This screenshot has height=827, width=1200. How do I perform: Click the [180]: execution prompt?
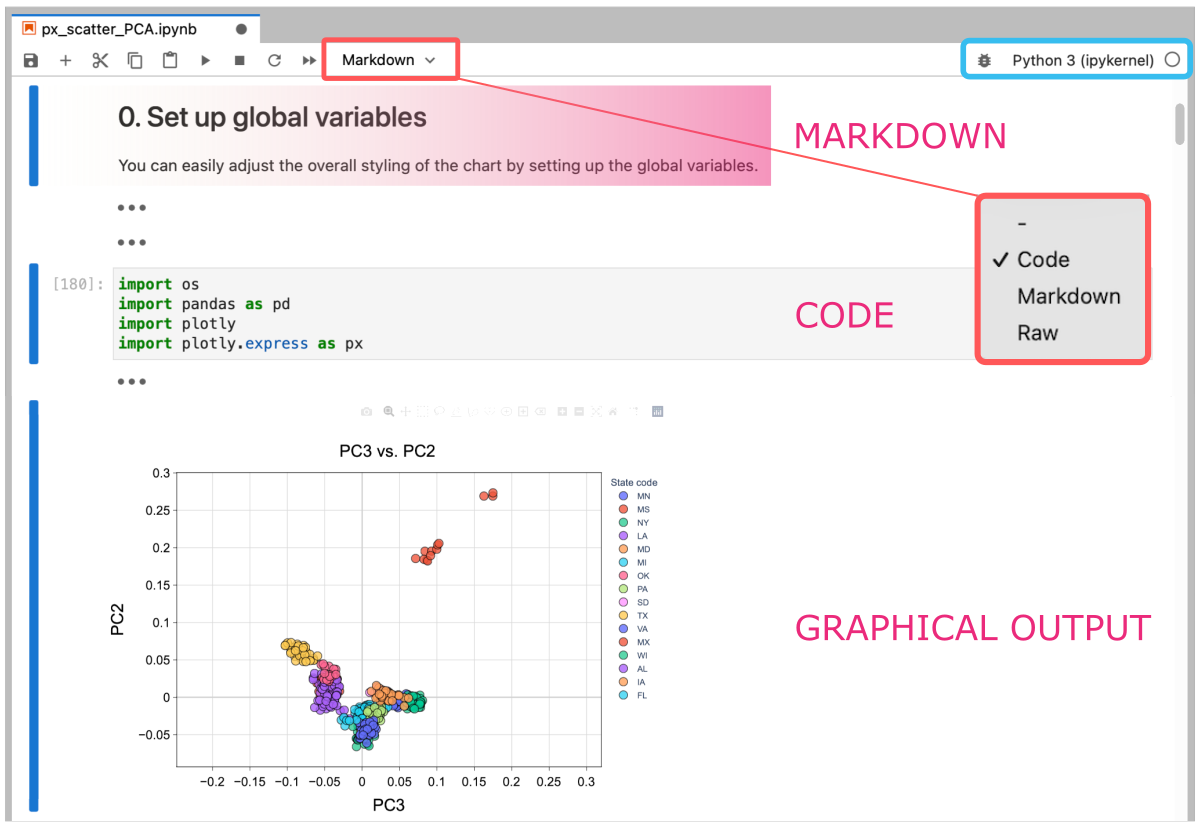pos(78,285)
